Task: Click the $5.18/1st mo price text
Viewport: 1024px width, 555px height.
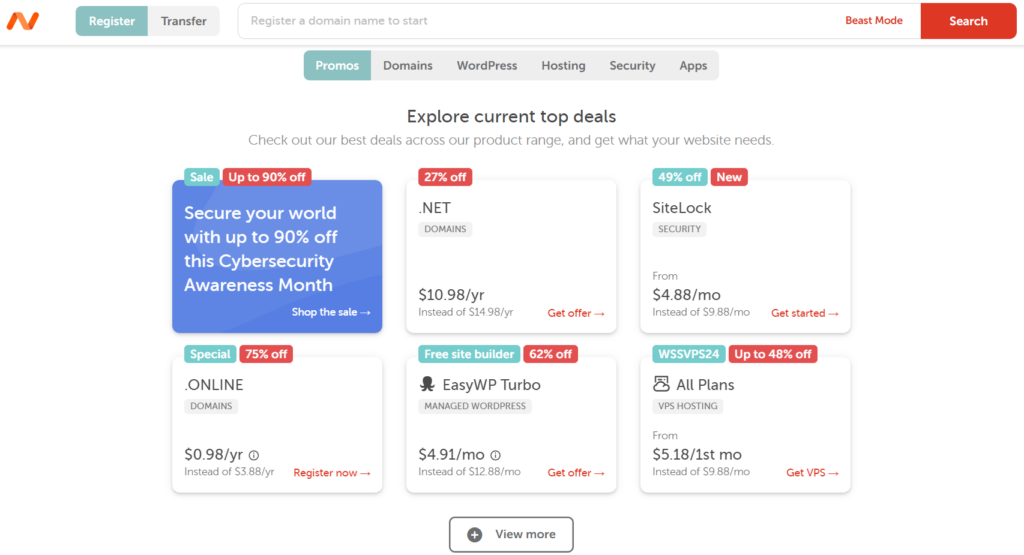Action: click(x=697, y=454)
